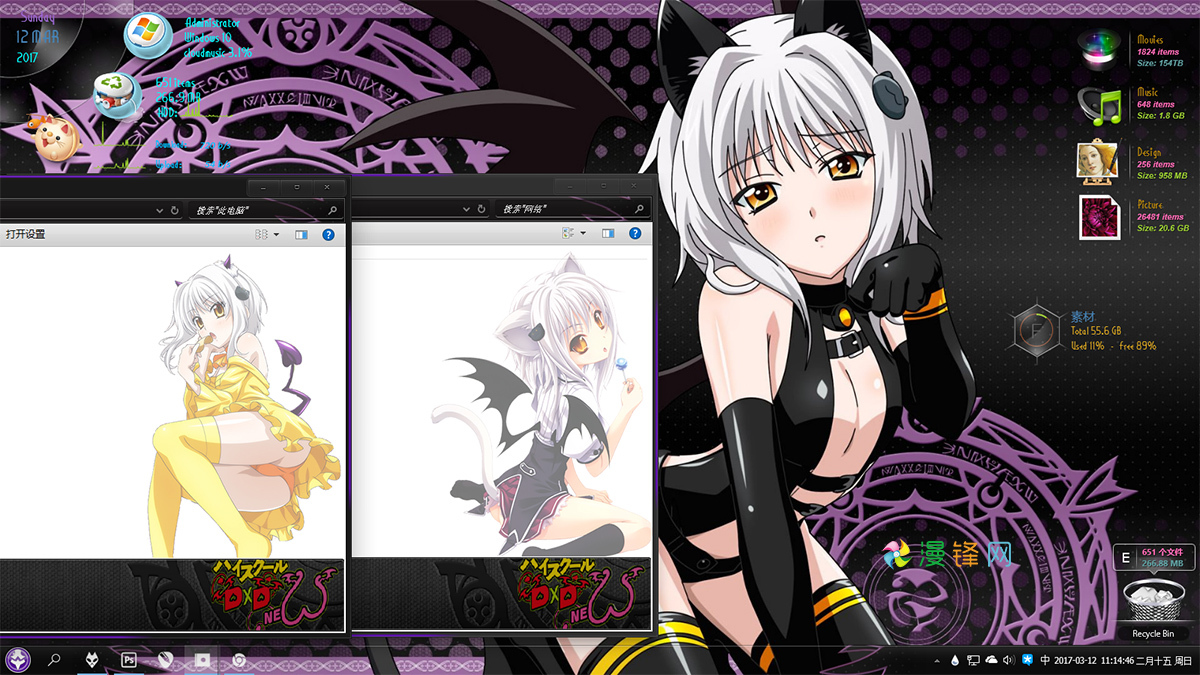The height and width of the screenshot is (675, 1200).
Task: Open the 素材 drive gauge icon
Action: pos(1036,330)
